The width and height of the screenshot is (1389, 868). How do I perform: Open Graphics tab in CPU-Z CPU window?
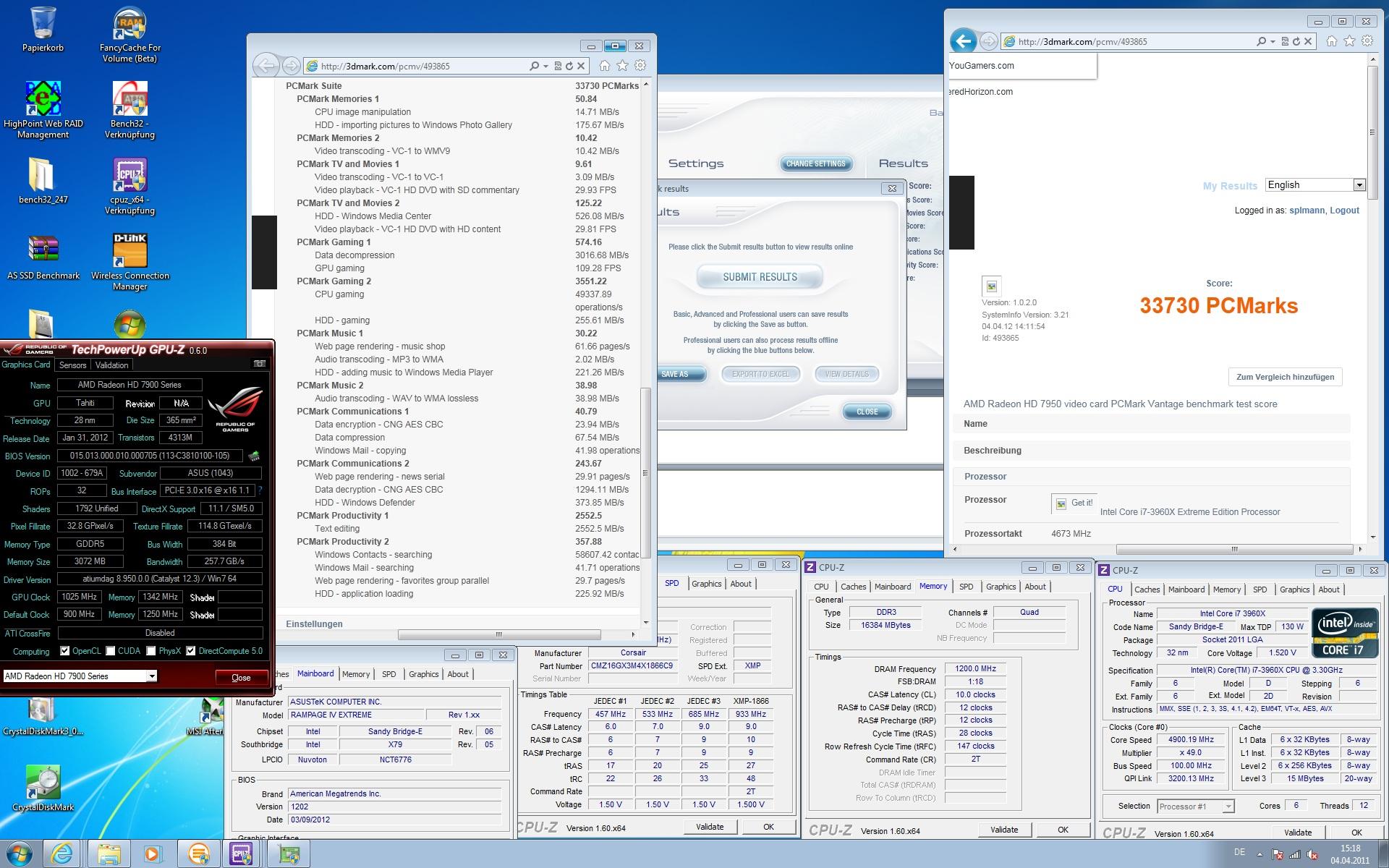(x=1294, y=590)
